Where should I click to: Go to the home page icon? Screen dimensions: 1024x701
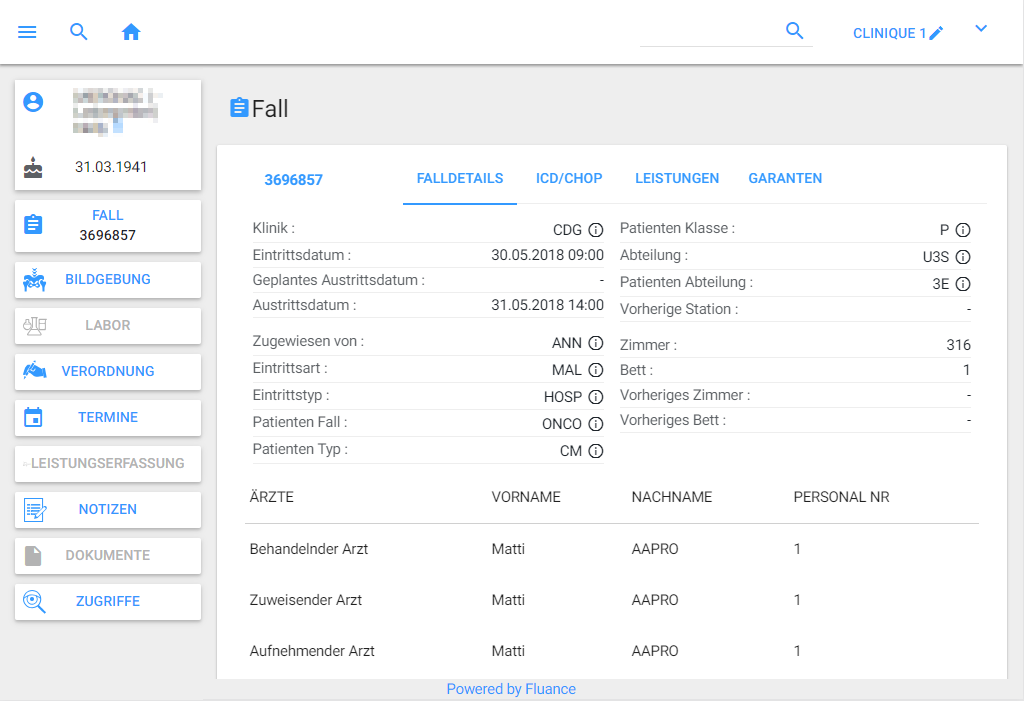[x=131, y=32]
